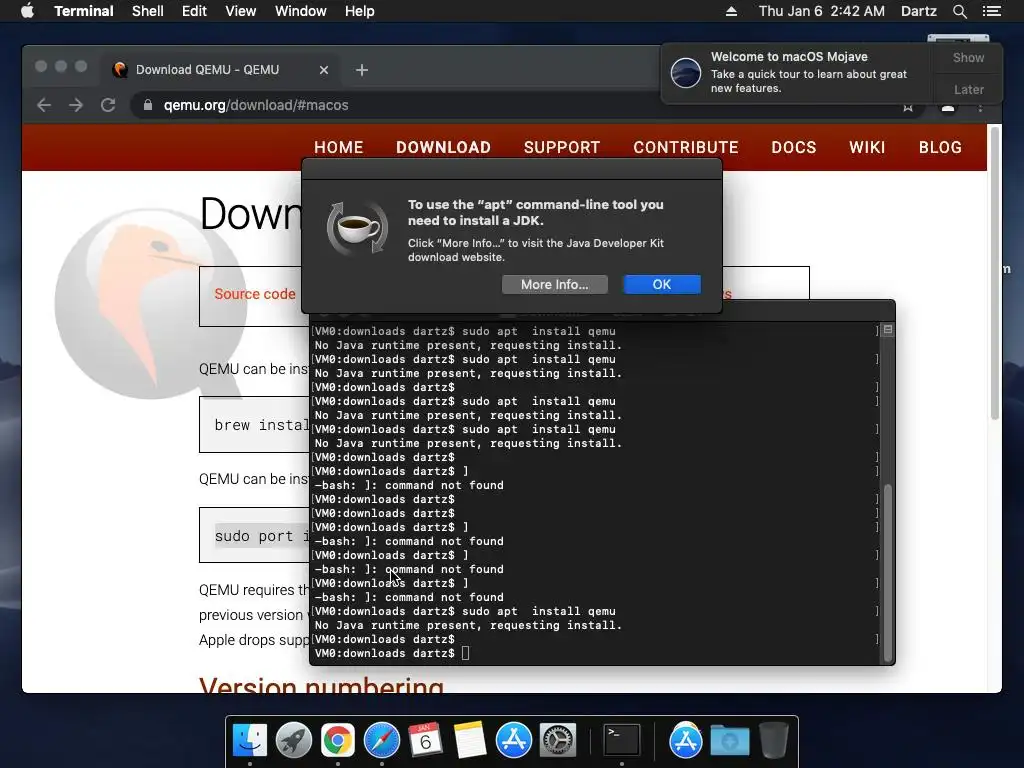
Task: Click More Info... in JDK dialog
Action: point(554,284)
